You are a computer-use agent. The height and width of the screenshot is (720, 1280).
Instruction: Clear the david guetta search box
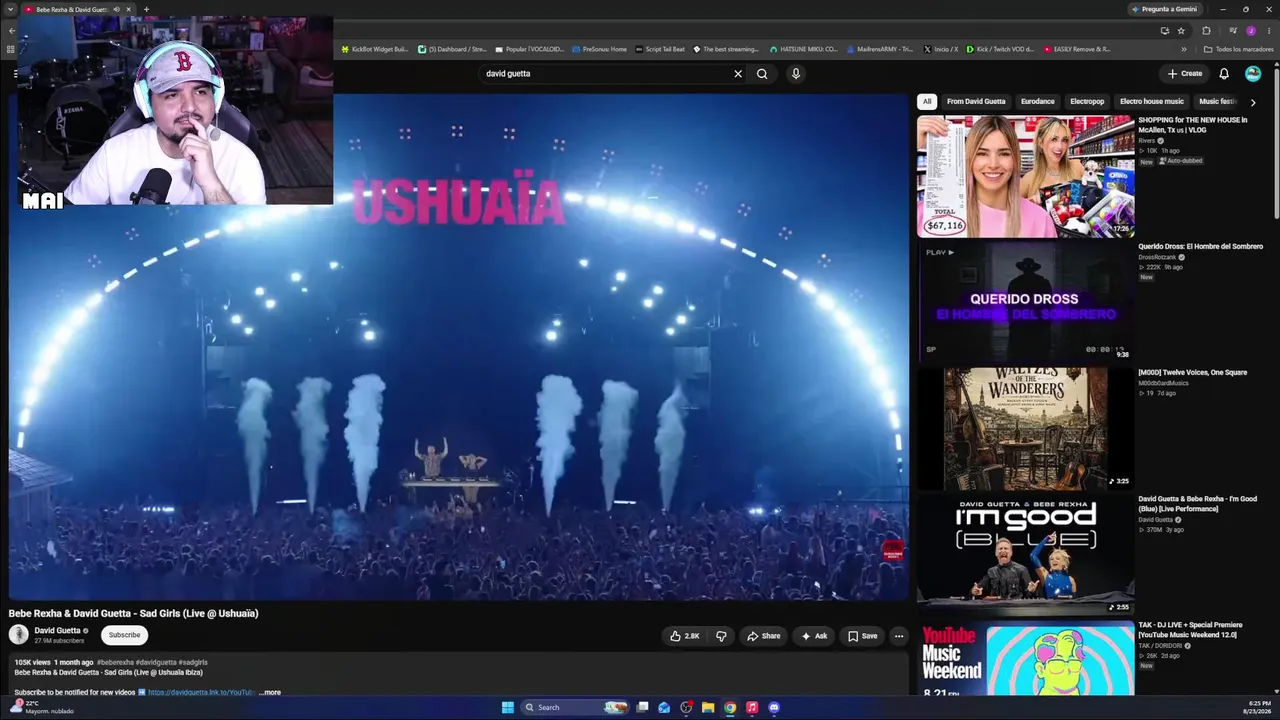pyautogui.click(x=738, y=74)
